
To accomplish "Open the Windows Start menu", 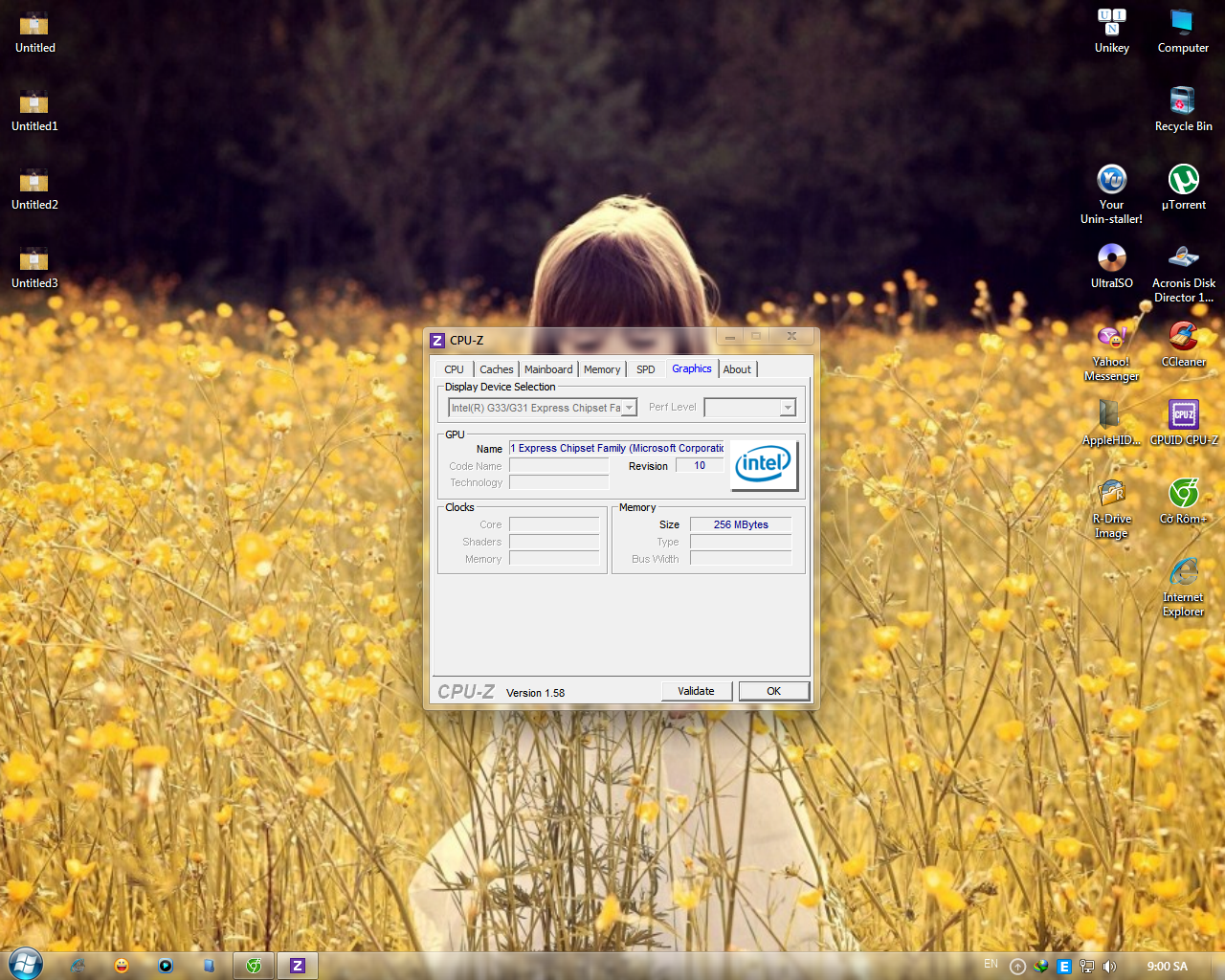I will (26, 964).
